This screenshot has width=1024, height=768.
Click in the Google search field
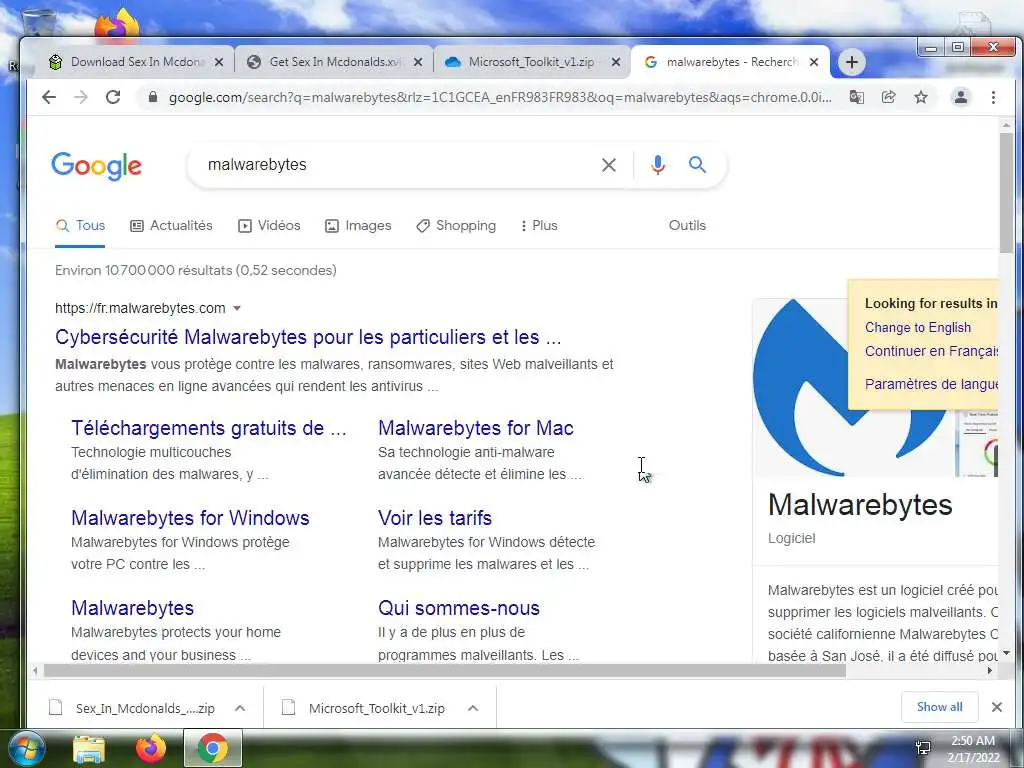[398, 165]
